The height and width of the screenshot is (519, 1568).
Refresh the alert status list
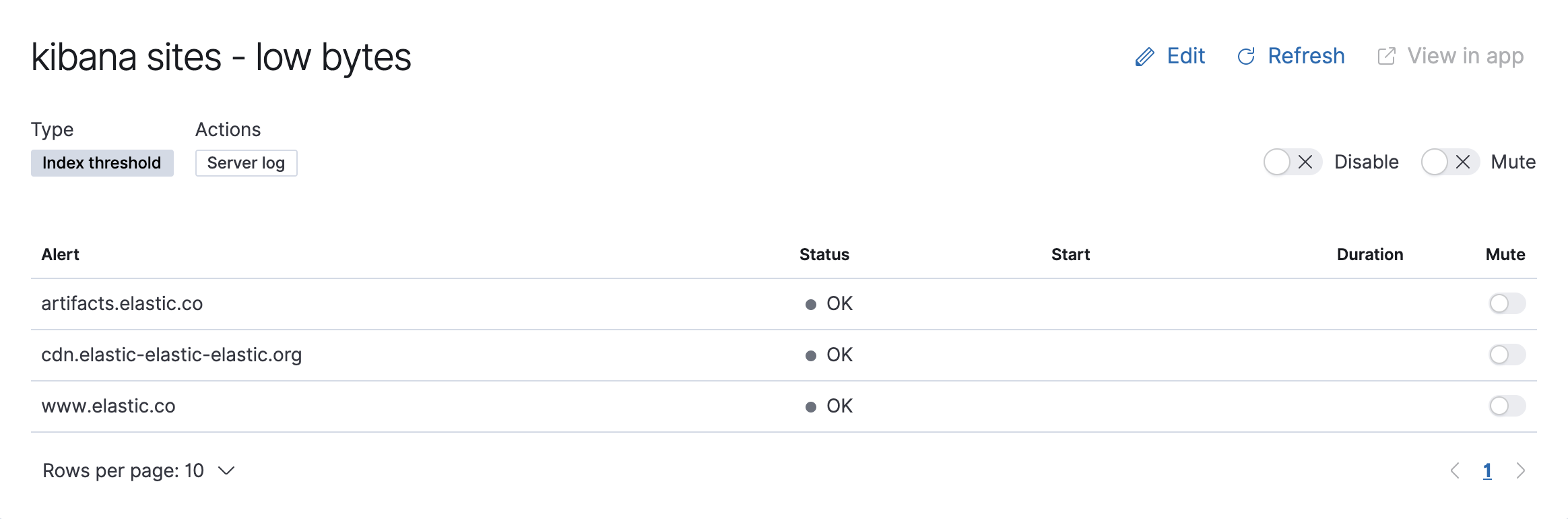(1305, 57)
